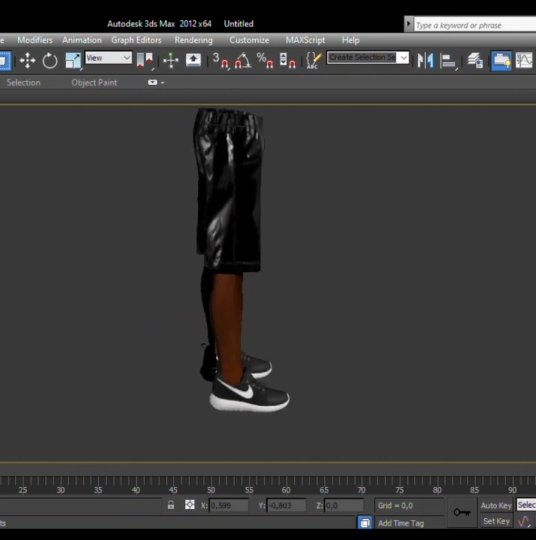The height and width of the screenshot is (540, 536).
Task: Click the Y coordinate field
Action: (x=286, y=506)
